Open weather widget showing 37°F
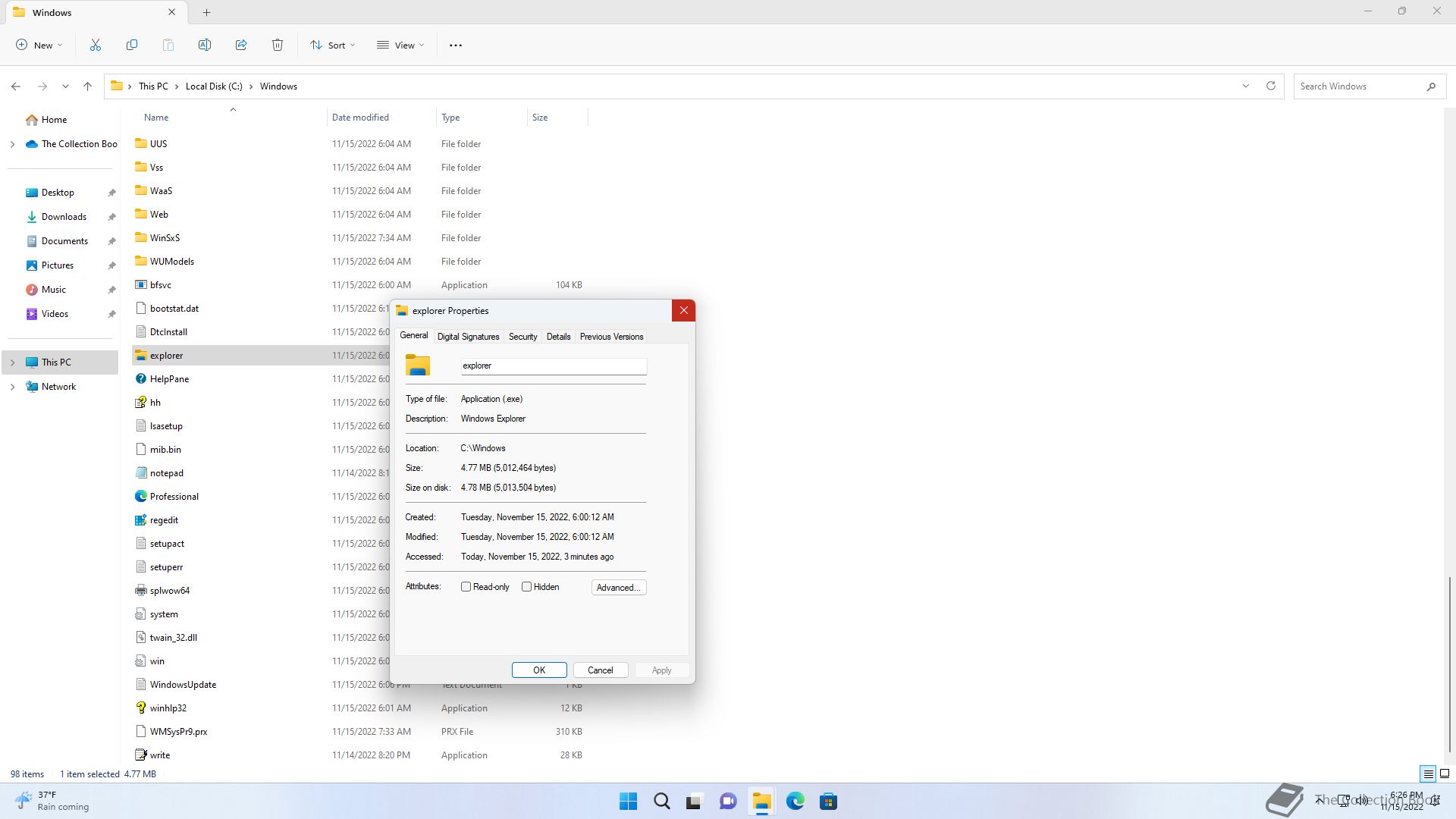The image size is (1456, 819). [x=52, y=801]
